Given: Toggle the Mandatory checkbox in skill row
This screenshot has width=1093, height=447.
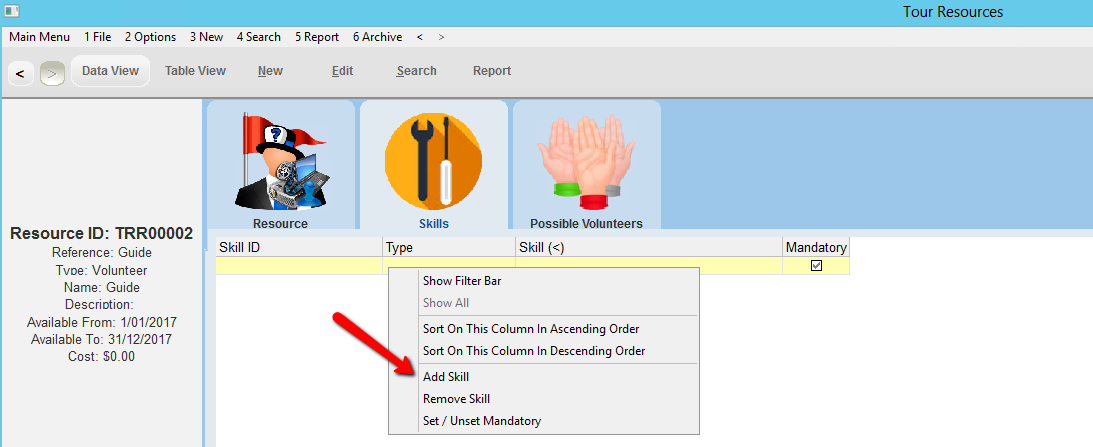Looking at the screenshot, I should coord(816,266).
